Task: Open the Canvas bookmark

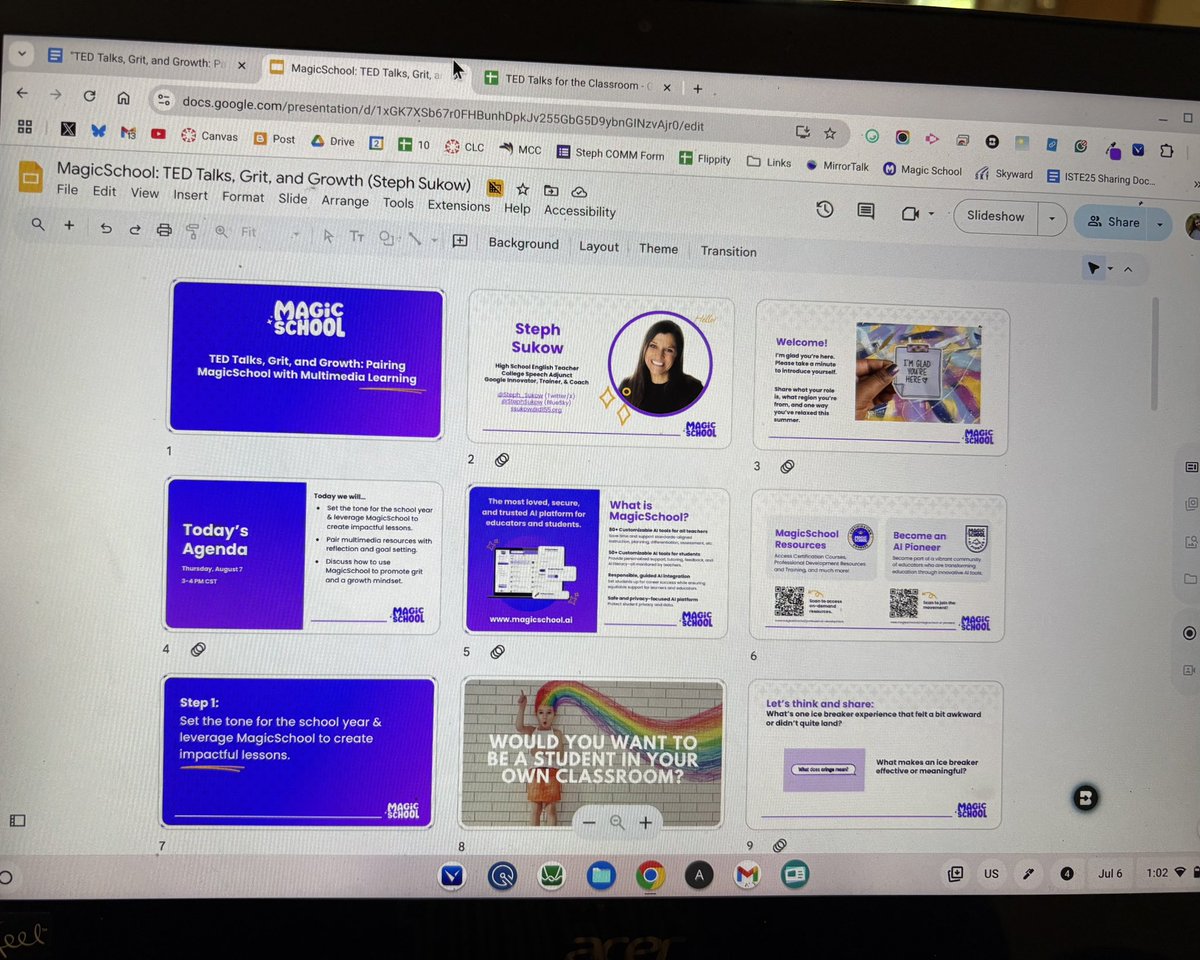Action: [x=209, y=136]
